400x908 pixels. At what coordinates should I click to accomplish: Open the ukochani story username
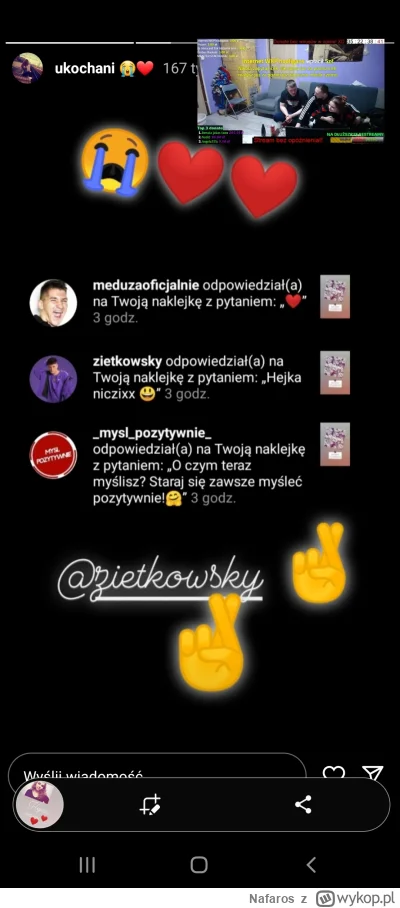85,68
